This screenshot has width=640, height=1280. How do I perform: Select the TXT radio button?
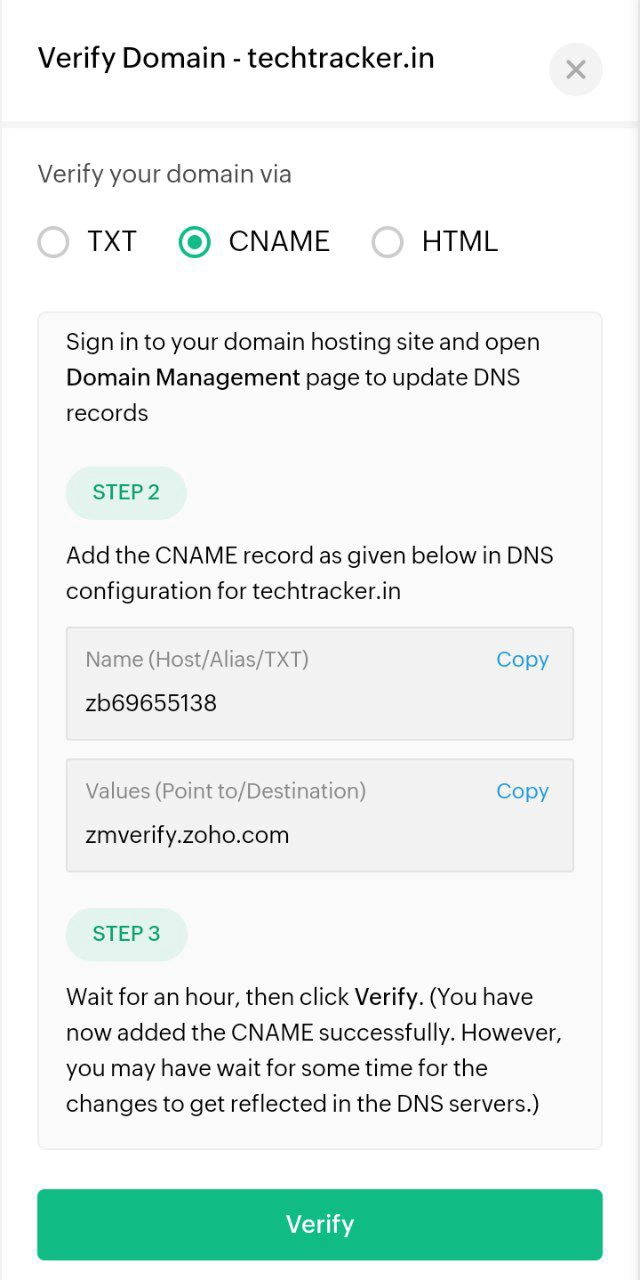[53, 242]
